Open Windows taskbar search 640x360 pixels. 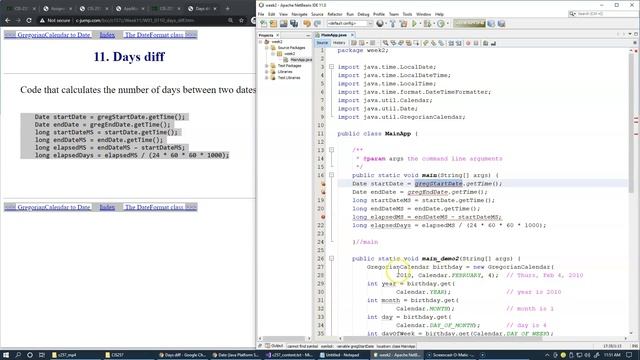(x=18, y=355)
